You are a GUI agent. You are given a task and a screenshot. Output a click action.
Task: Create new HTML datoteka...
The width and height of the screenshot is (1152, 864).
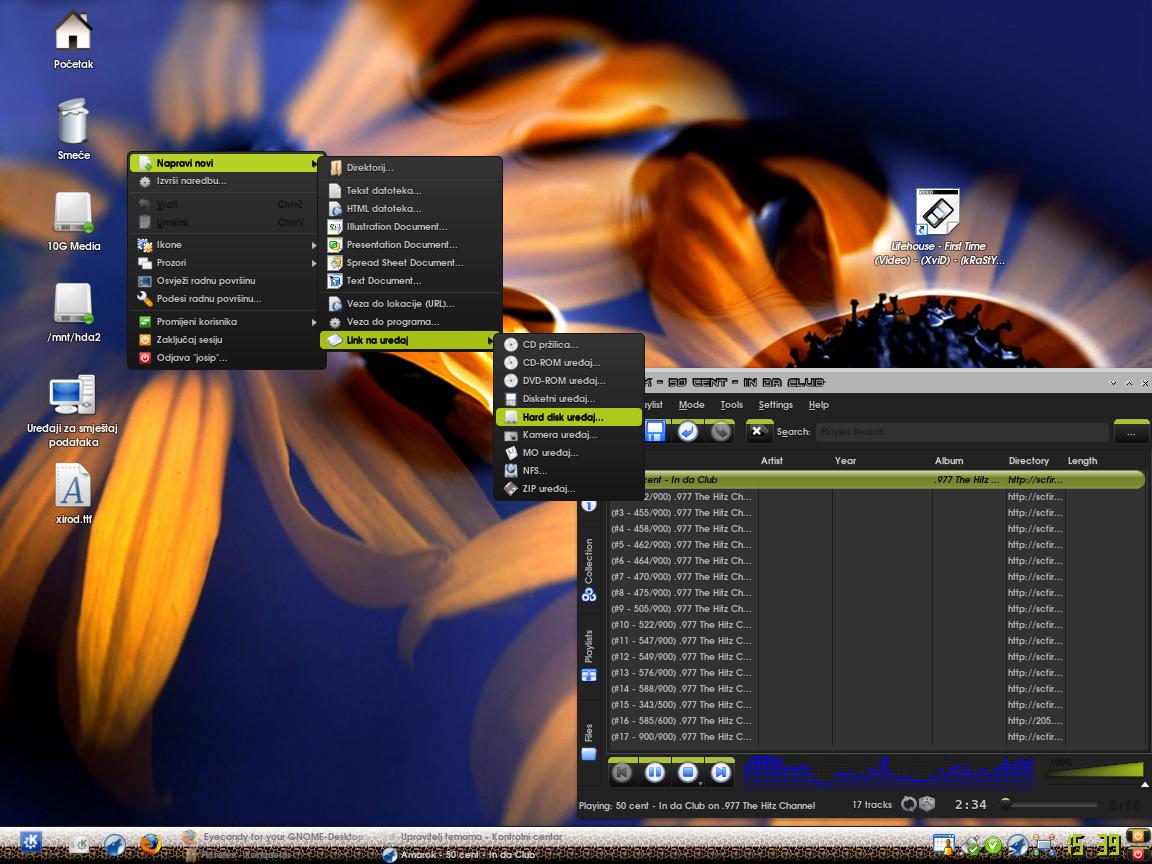point(410,209)
